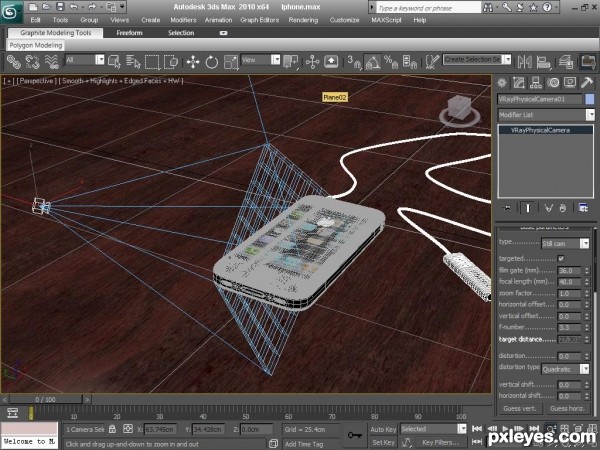Open the Utilities command panel tab
This screenshot has height=450, width=600.
(587, 83)
